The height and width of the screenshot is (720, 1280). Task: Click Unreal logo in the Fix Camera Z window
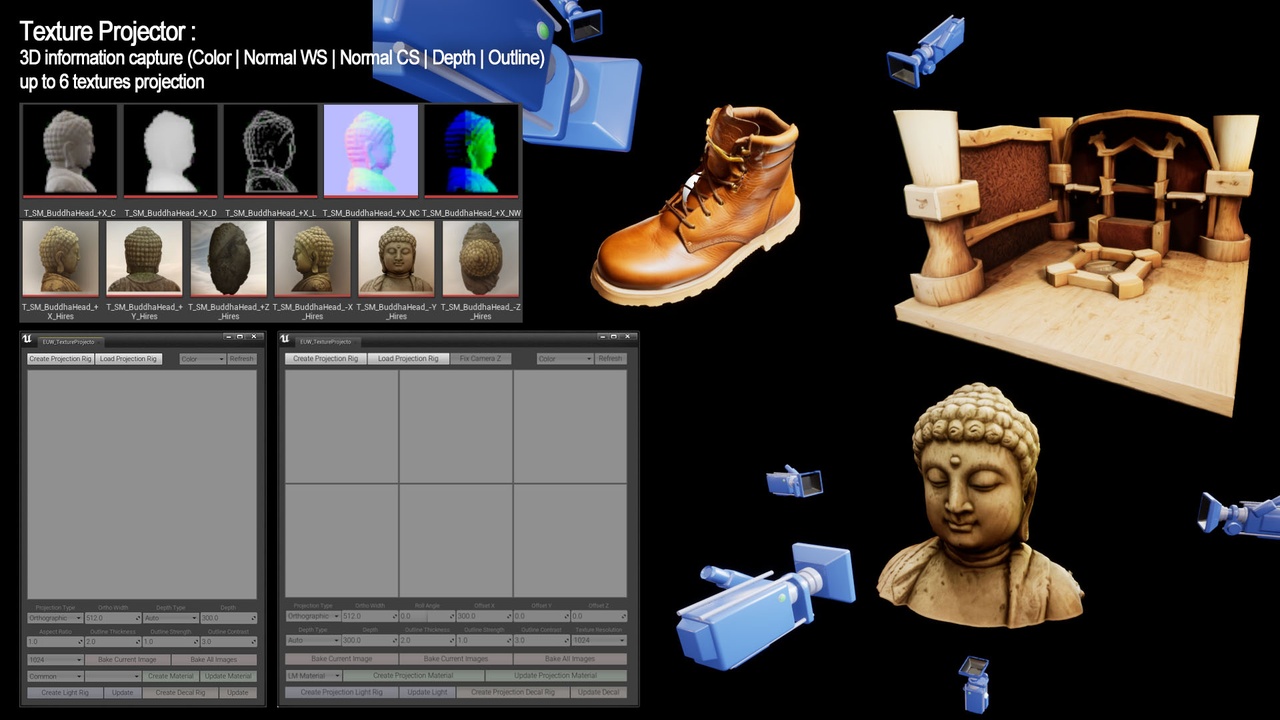click(285, 340)
